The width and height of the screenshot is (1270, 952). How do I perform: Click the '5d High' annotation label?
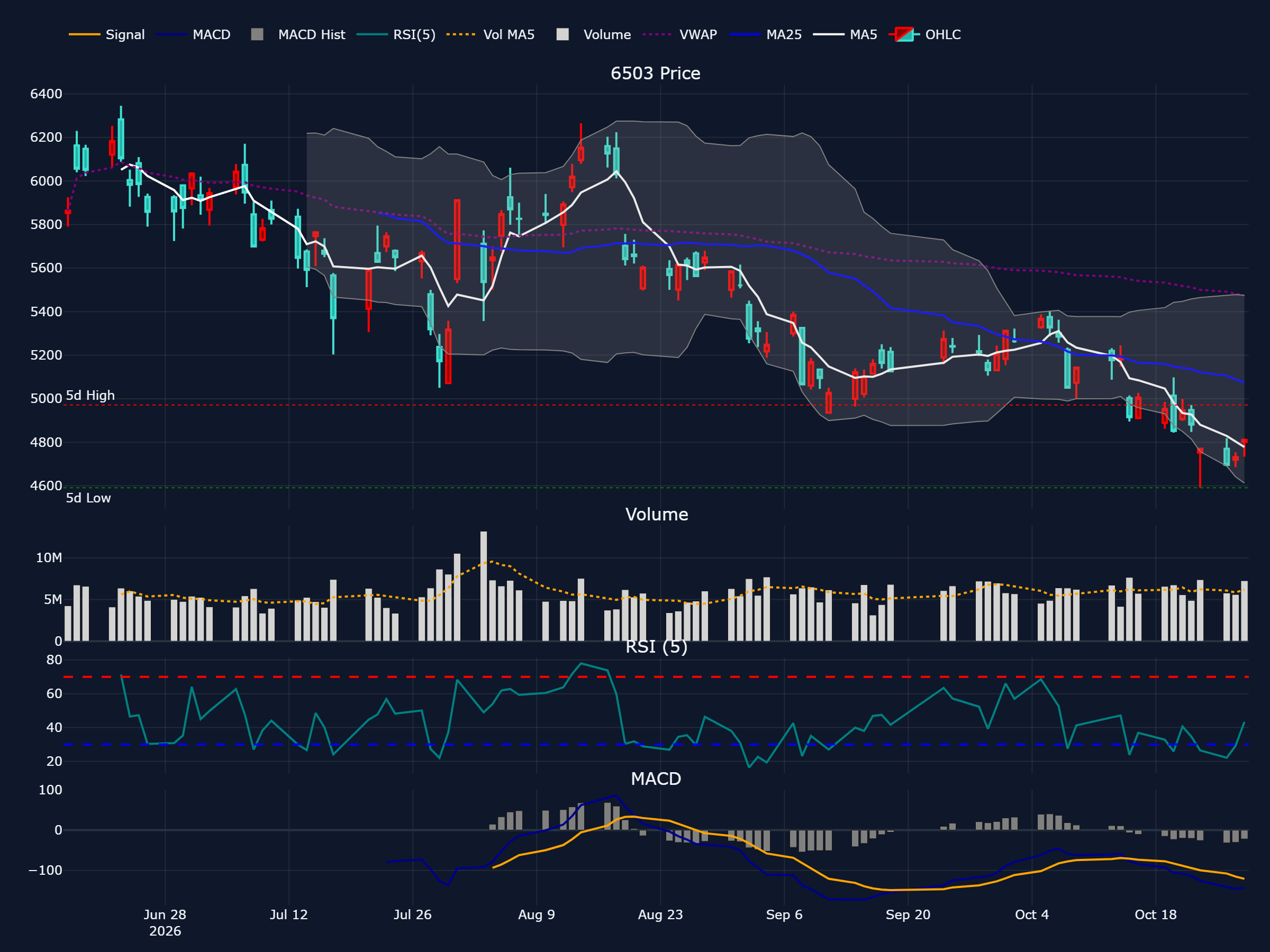[90, 396]
